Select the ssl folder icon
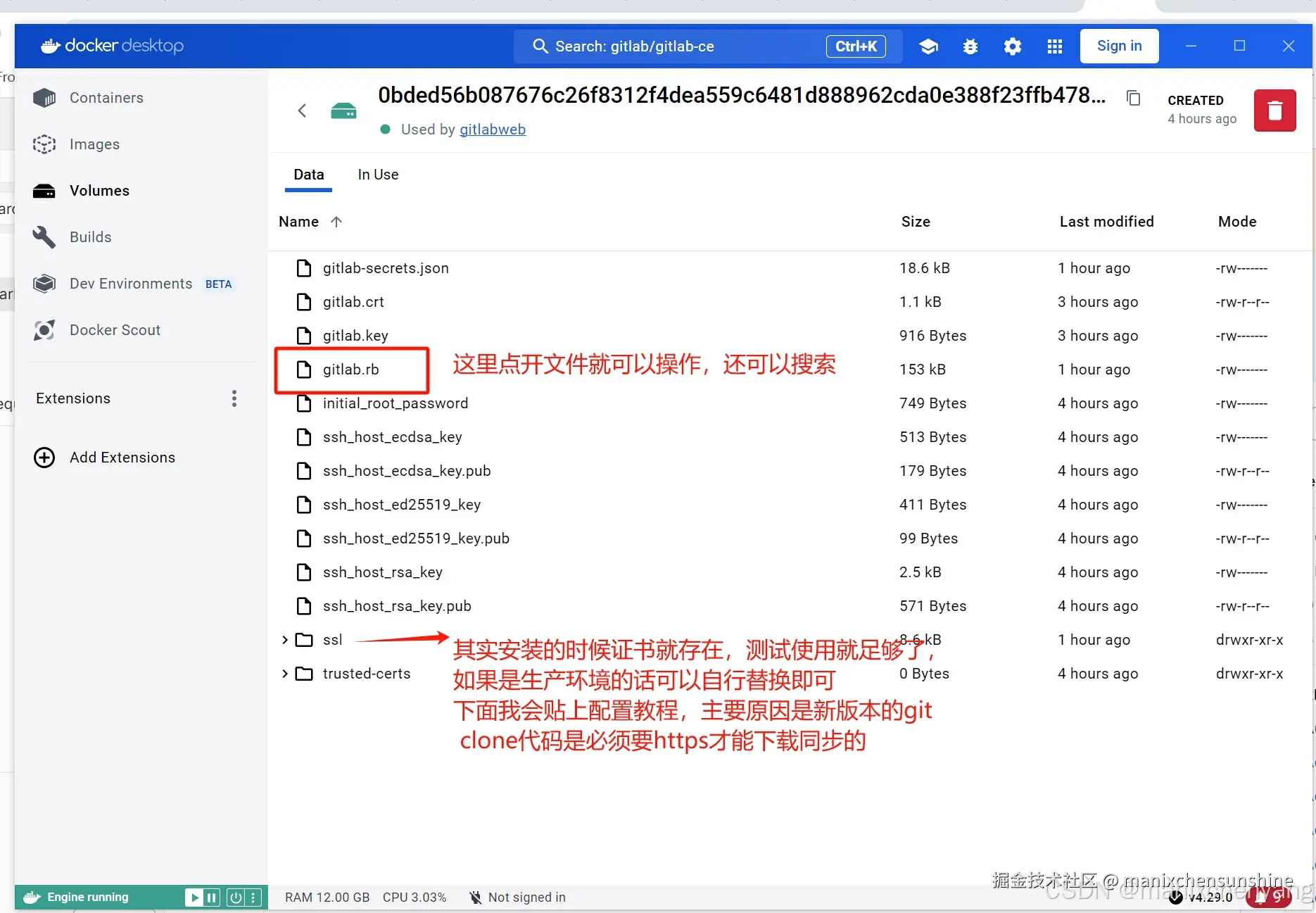Screen dimensions: 1316x913 (304, 640)
